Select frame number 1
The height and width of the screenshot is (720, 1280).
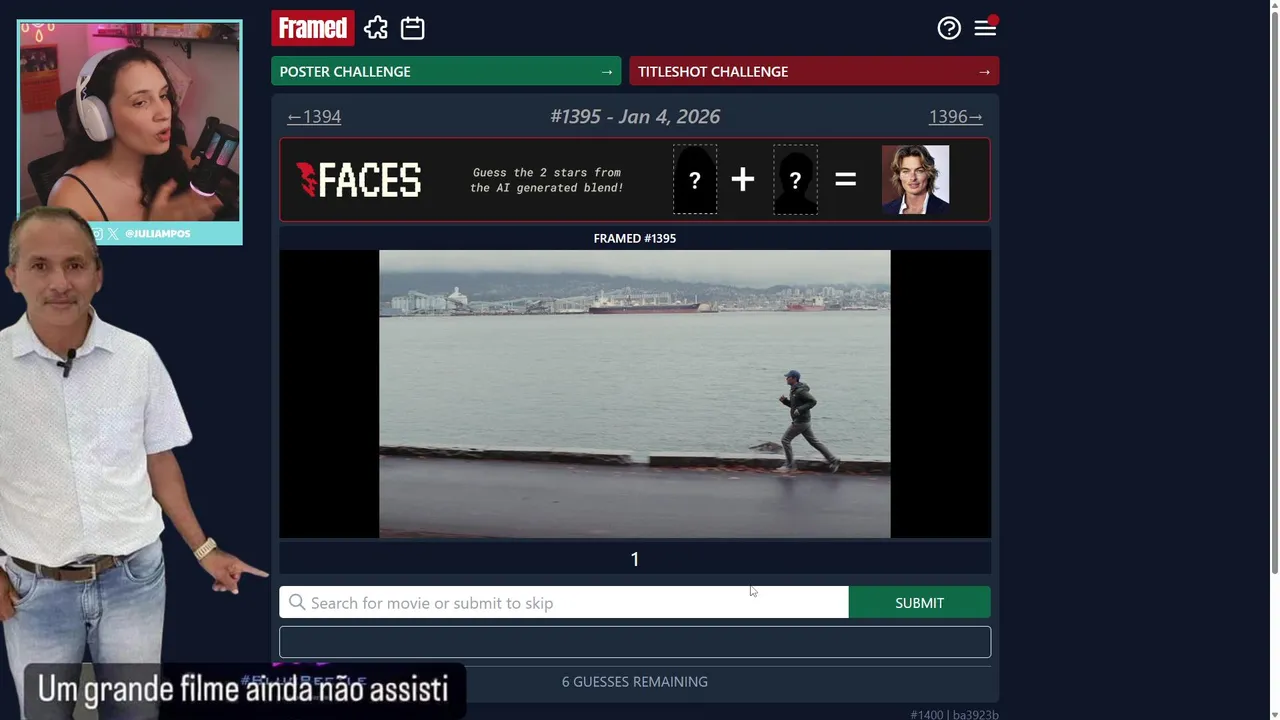click(635, 559)
